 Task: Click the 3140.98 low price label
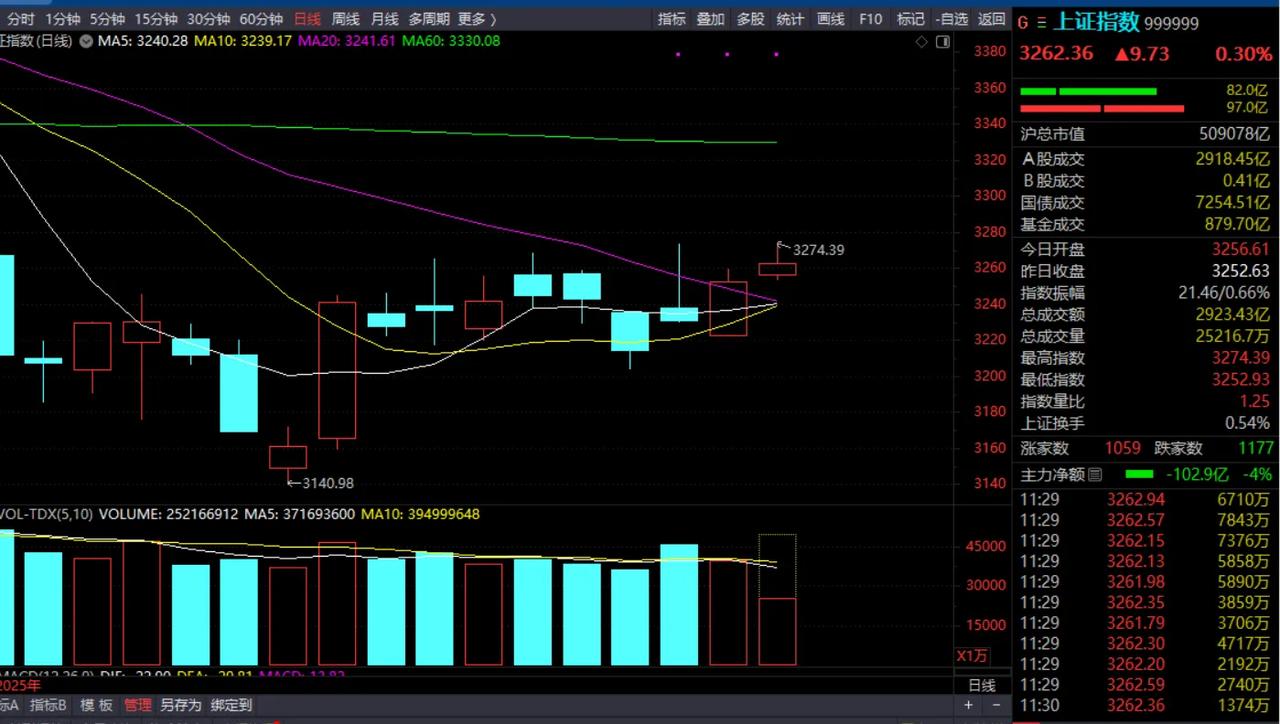[329, 483]
